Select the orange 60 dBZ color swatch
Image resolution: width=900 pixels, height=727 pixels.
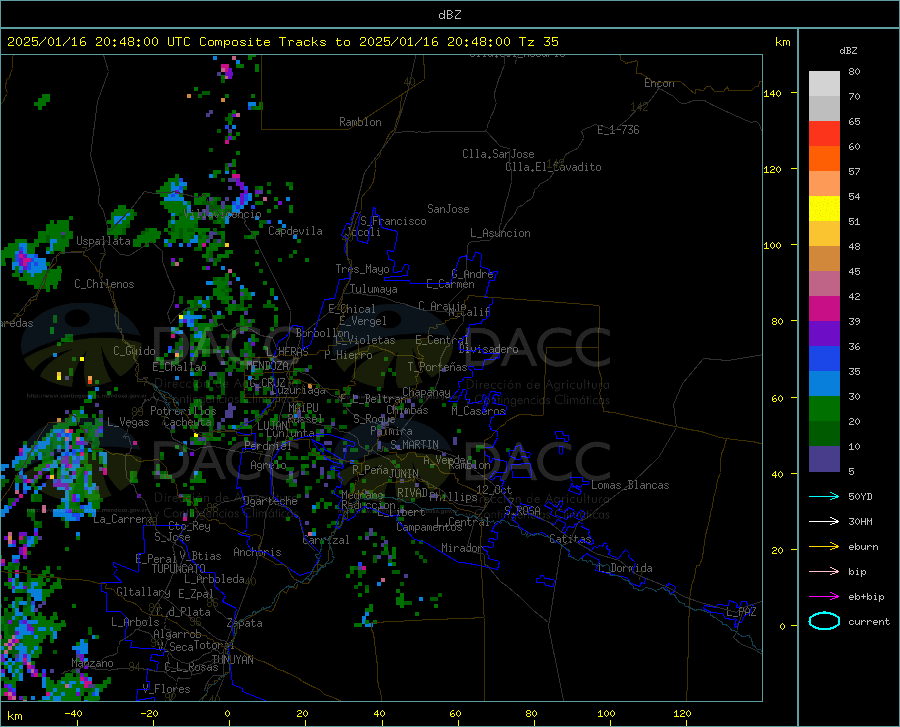[824, 159]
